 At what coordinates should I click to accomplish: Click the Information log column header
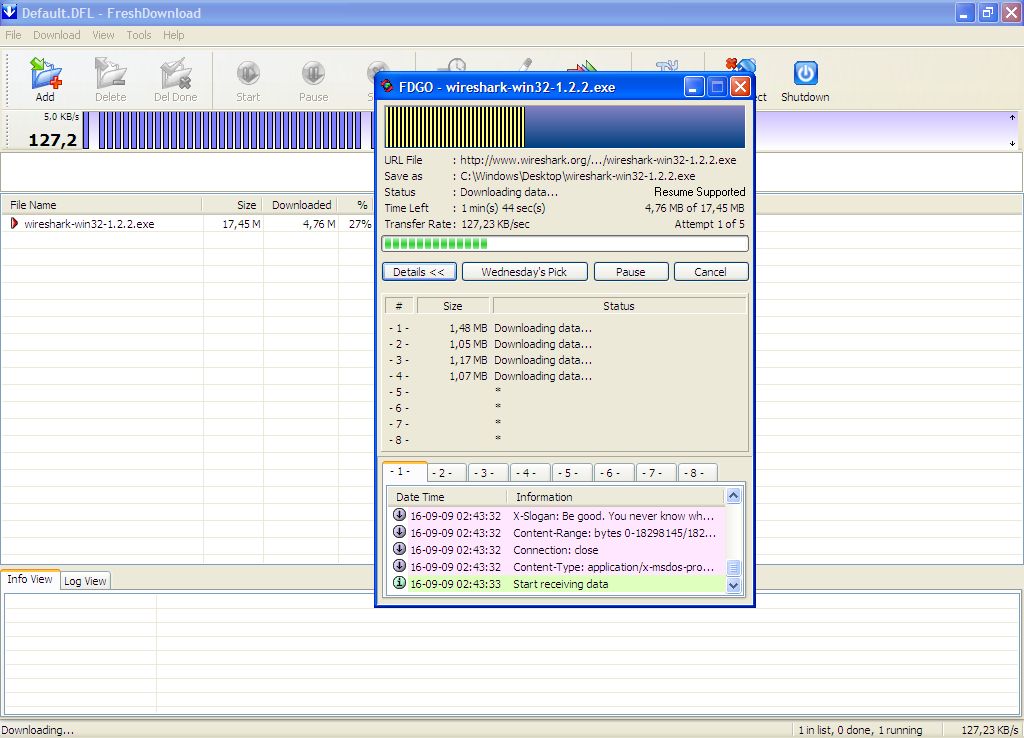pyautogui.click(x=616, y=497)
